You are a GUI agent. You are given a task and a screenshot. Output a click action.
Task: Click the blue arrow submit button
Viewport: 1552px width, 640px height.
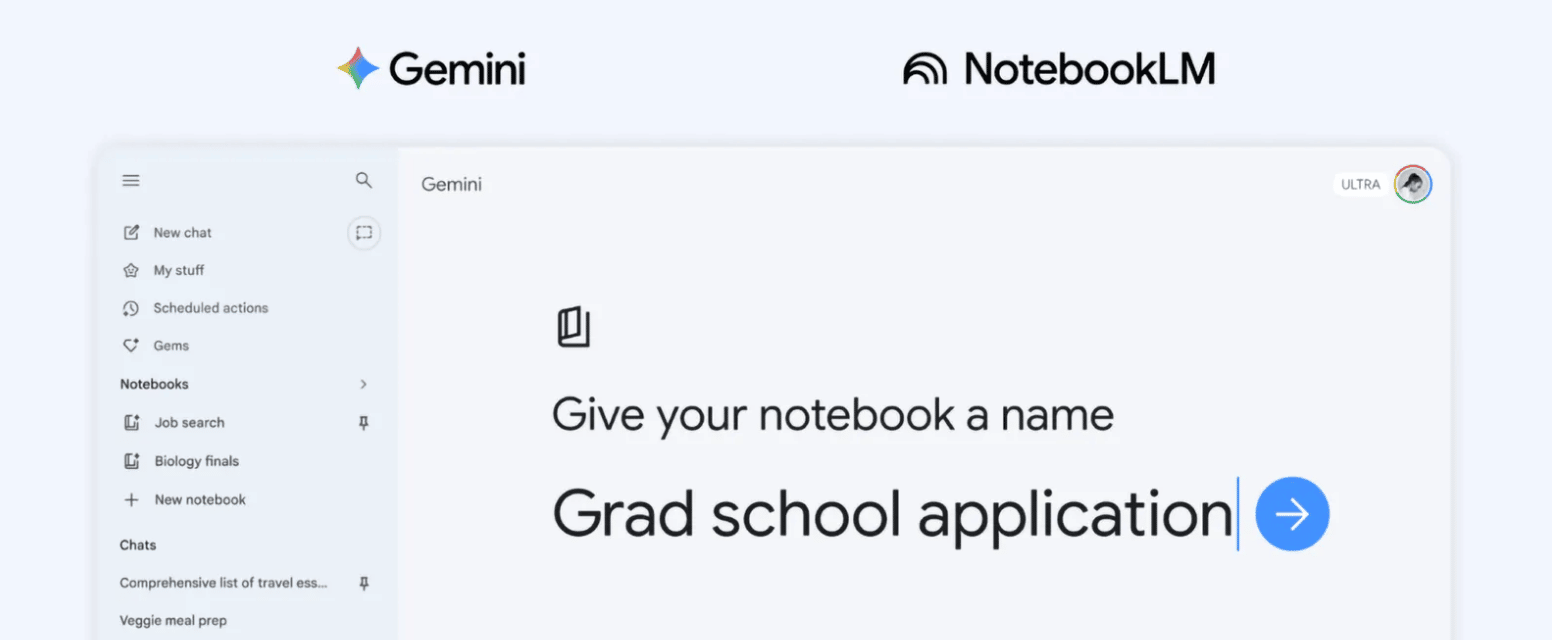pos(1292,514)
